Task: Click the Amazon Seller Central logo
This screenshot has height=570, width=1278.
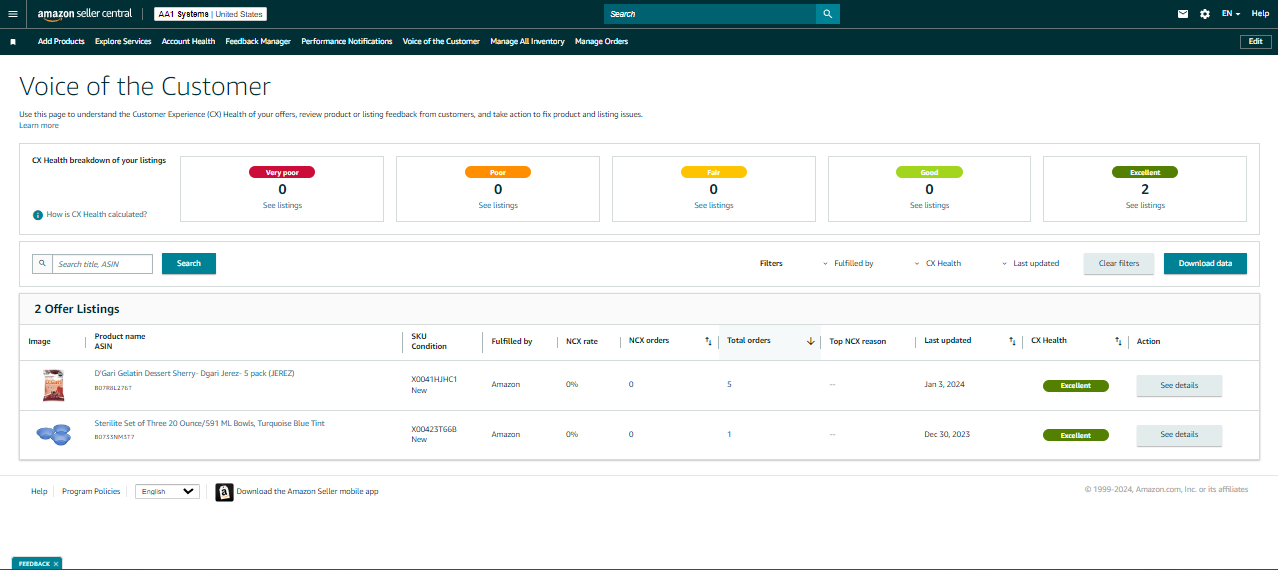Action: [85, 14]
